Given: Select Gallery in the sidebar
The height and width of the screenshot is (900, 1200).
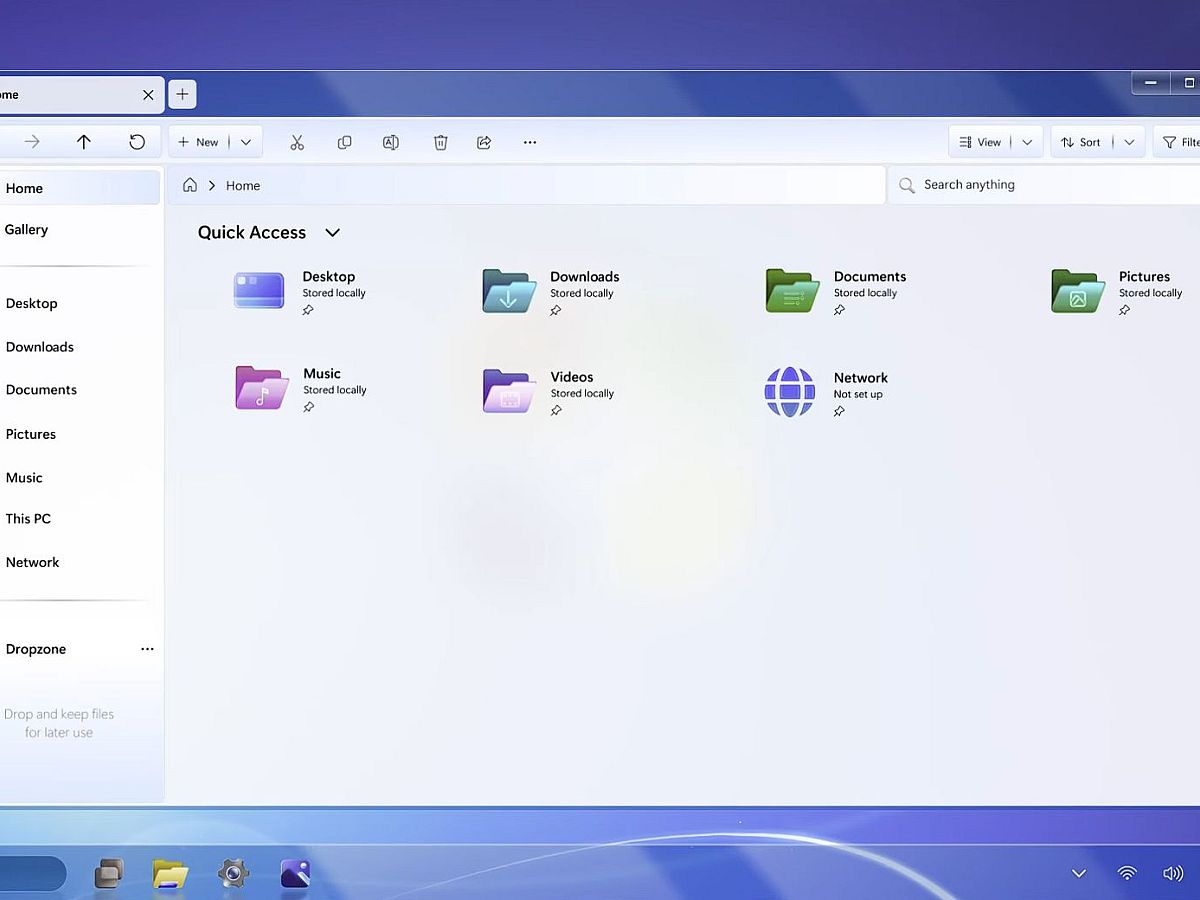Looking at the screenshot, I should point(26,230).
